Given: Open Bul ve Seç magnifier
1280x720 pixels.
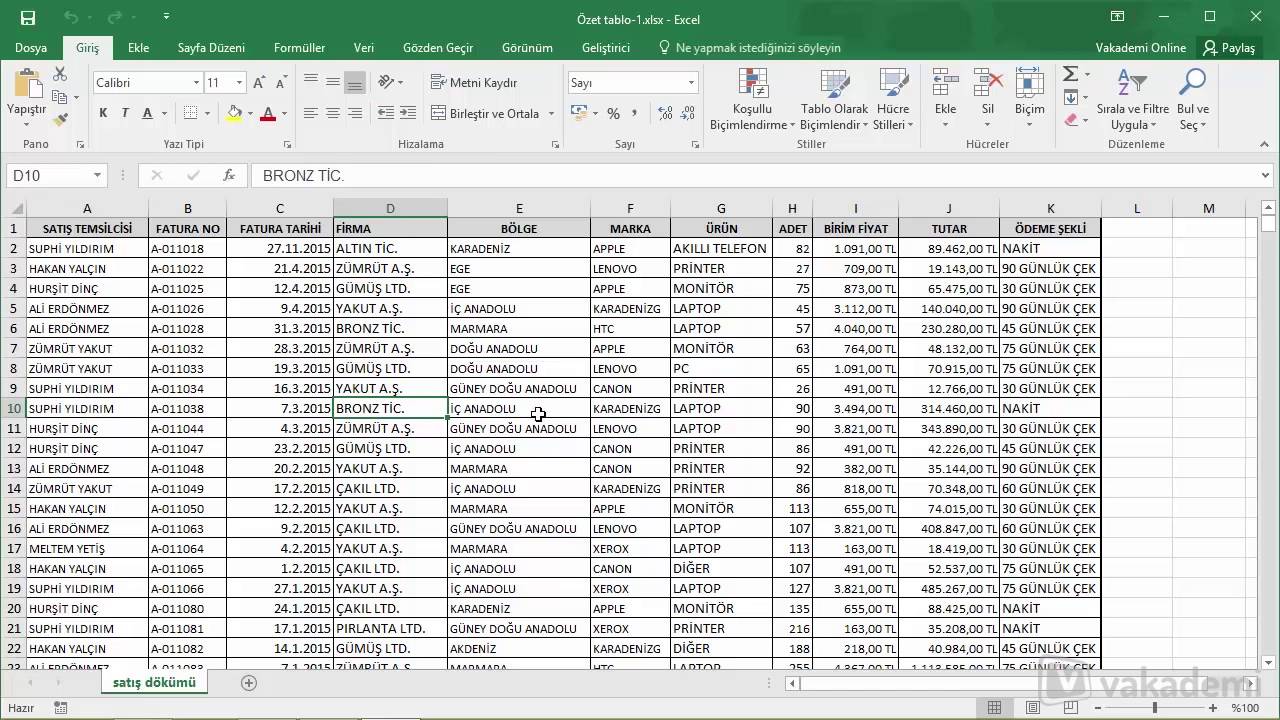Looking at the screenshot, I should tap(1193, 100).
